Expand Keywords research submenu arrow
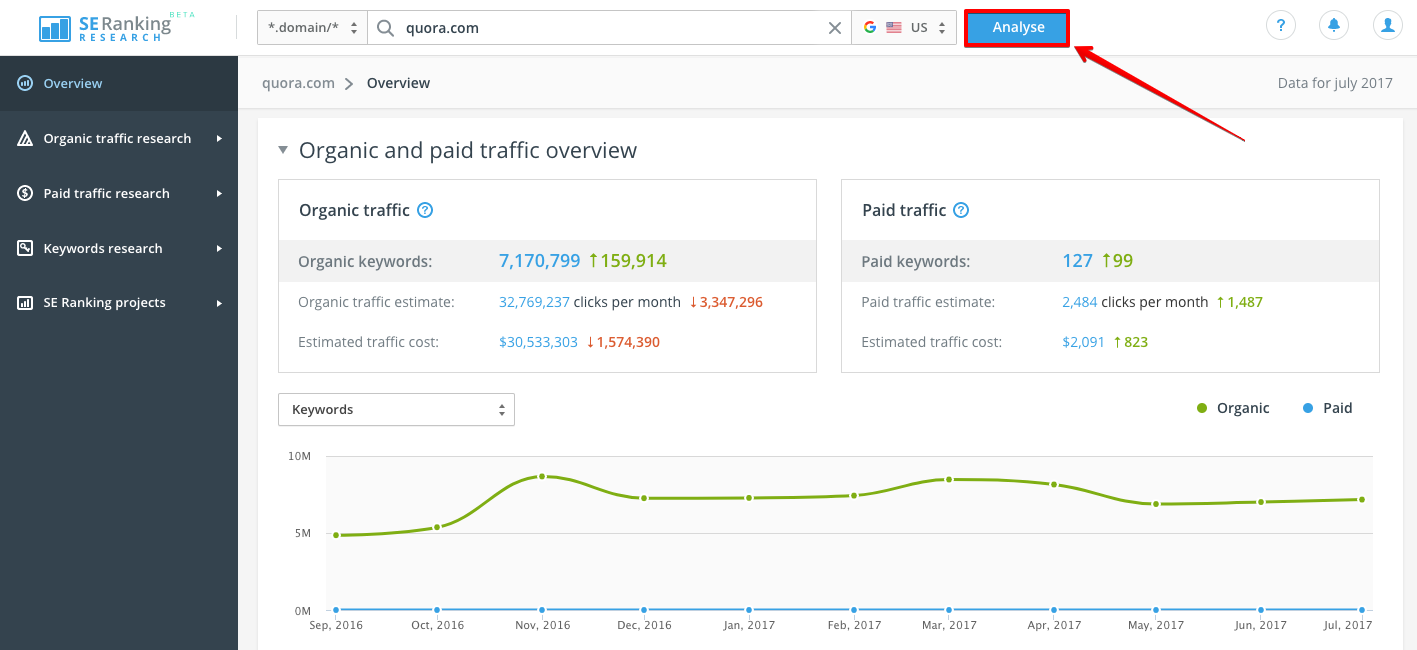The width and height of the screenshot is (1417, 650). (219, 248)
